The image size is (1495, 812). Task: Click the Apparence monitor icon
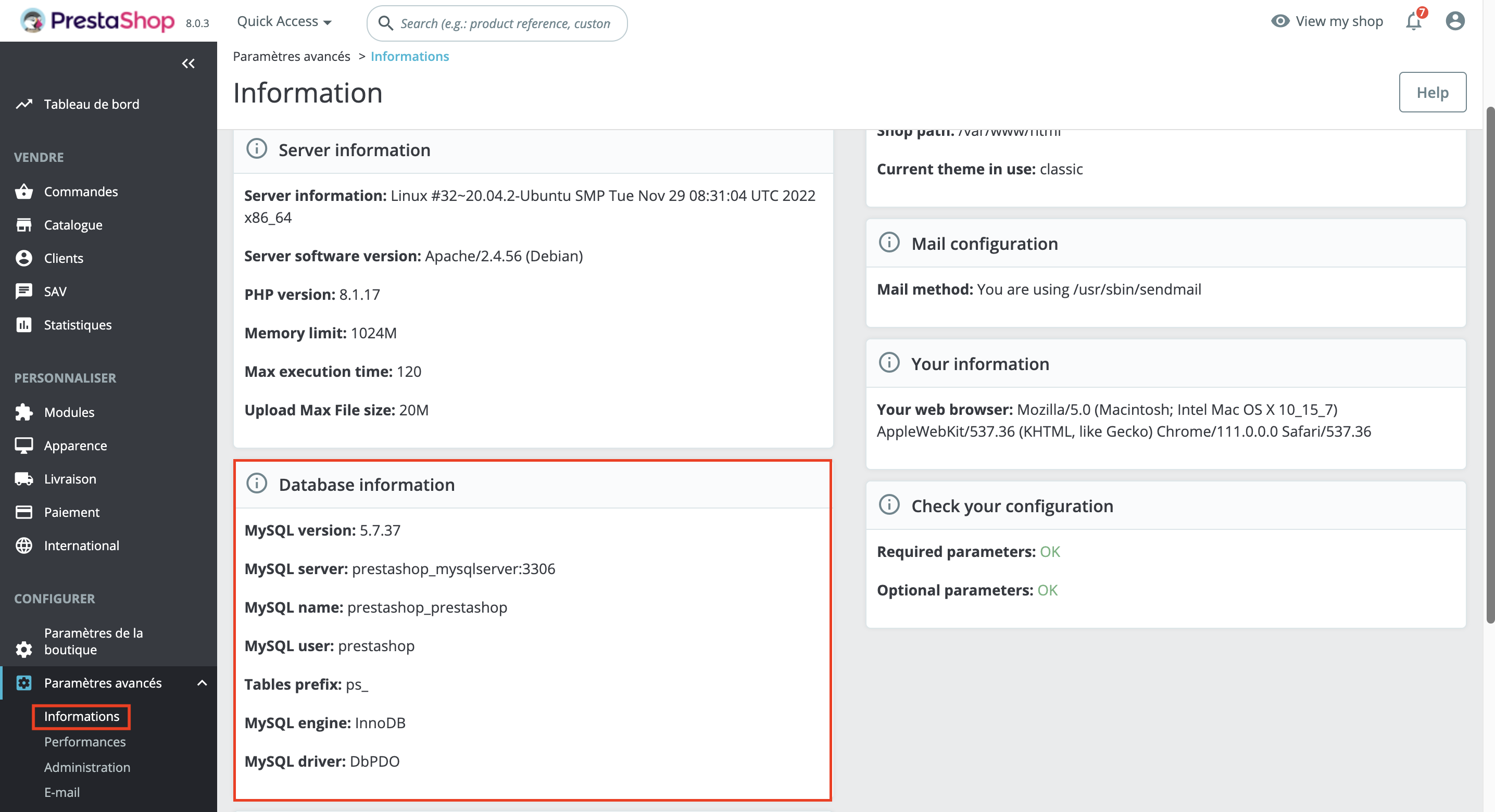coord(24,446)
